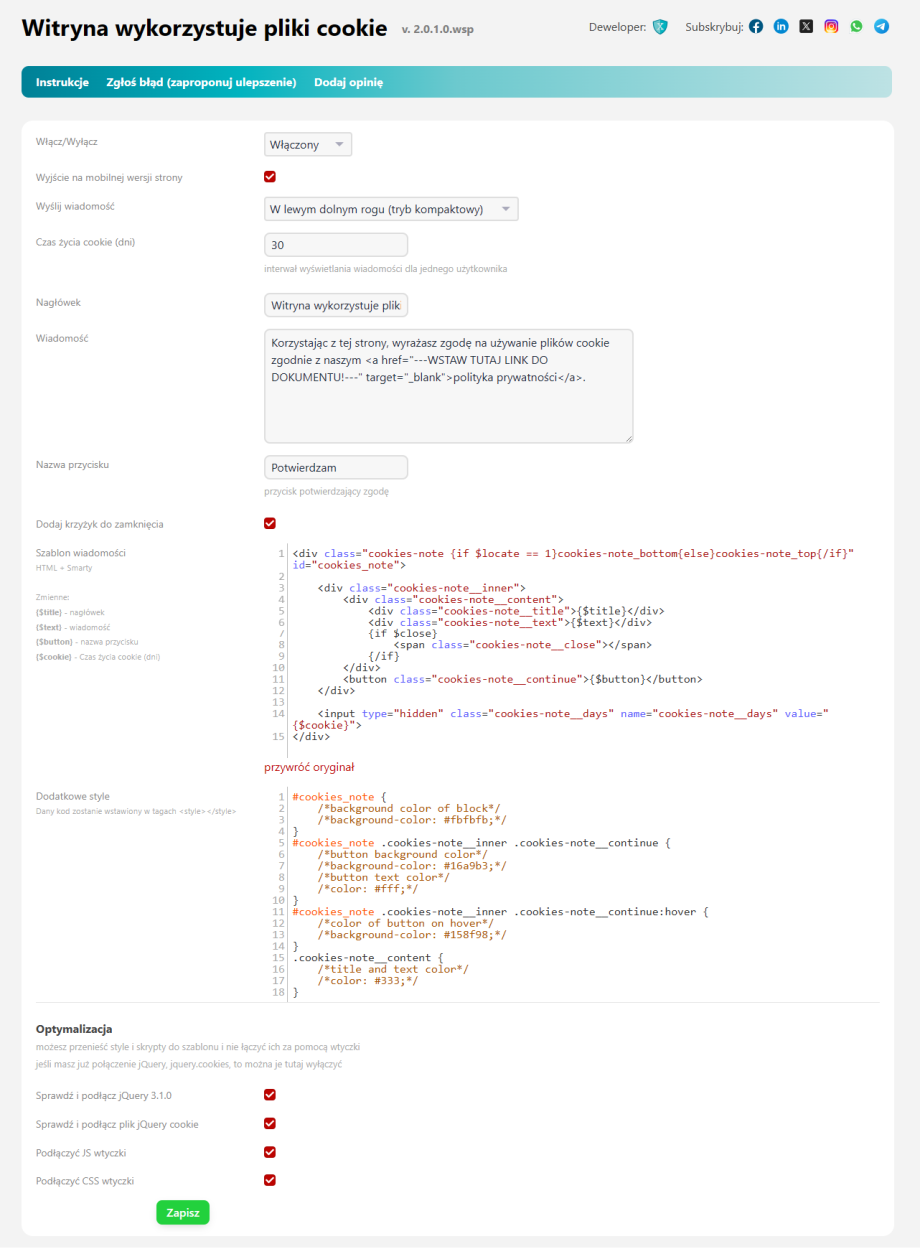
Task: Open the LinkedIn subscribe icon
Action: pos(781,27)
